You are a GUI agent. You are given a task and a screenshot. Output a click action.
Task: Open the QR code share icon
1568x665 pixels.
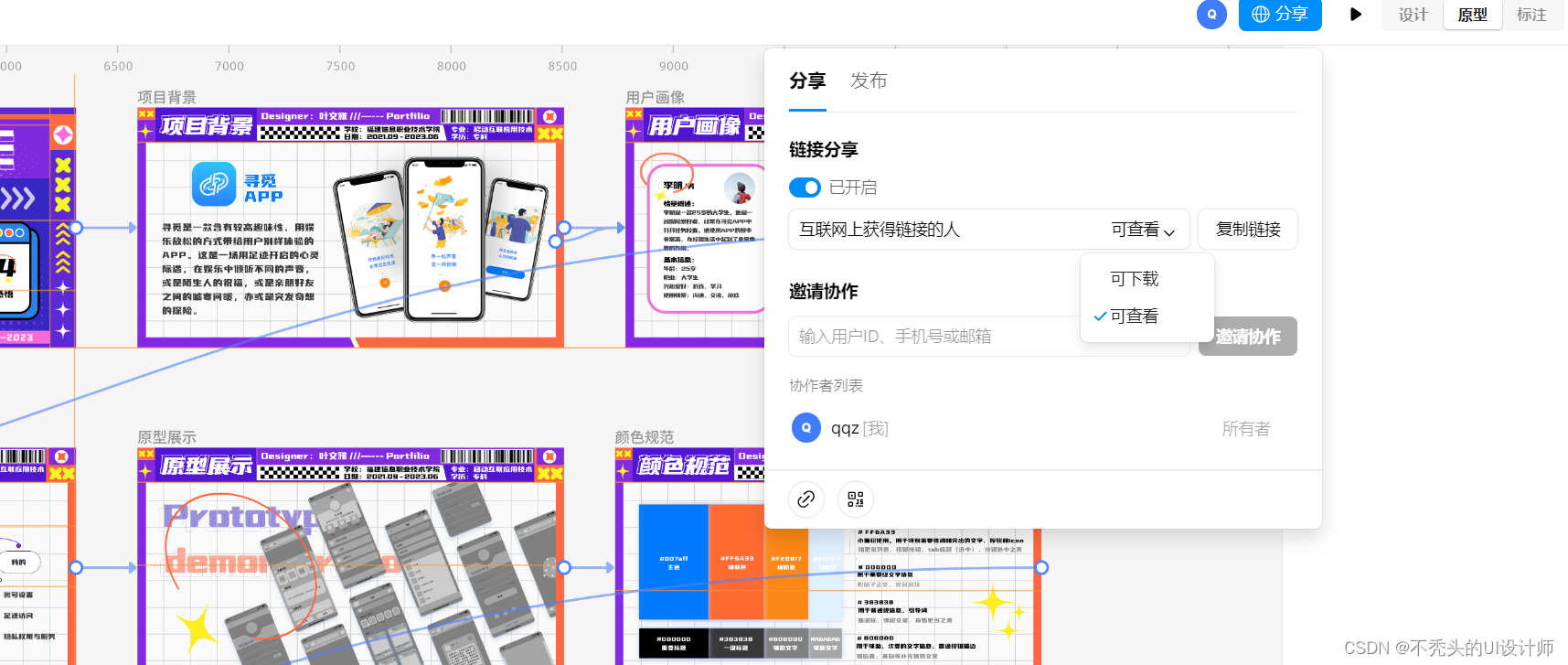coord(856,499)
